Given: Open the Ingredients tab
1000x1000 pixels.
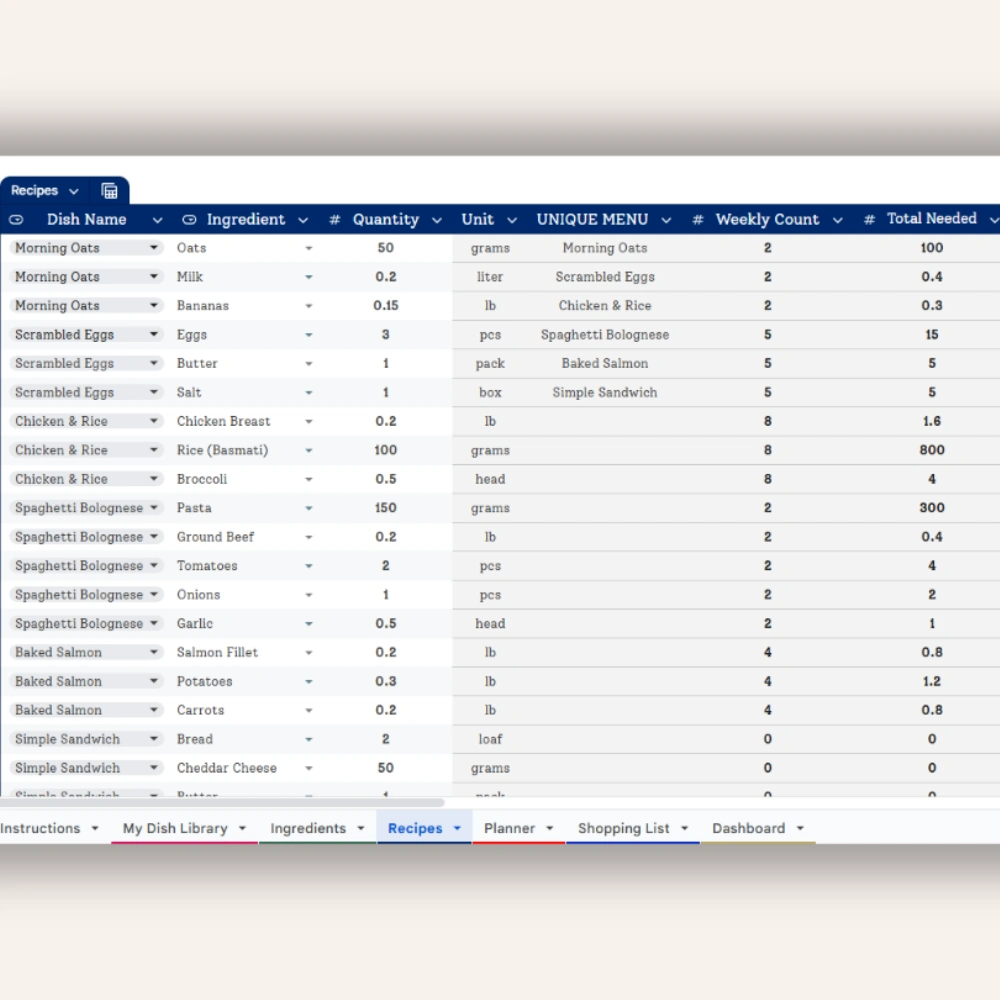Looking at the screenshot, I should click(x=309, y=828).
